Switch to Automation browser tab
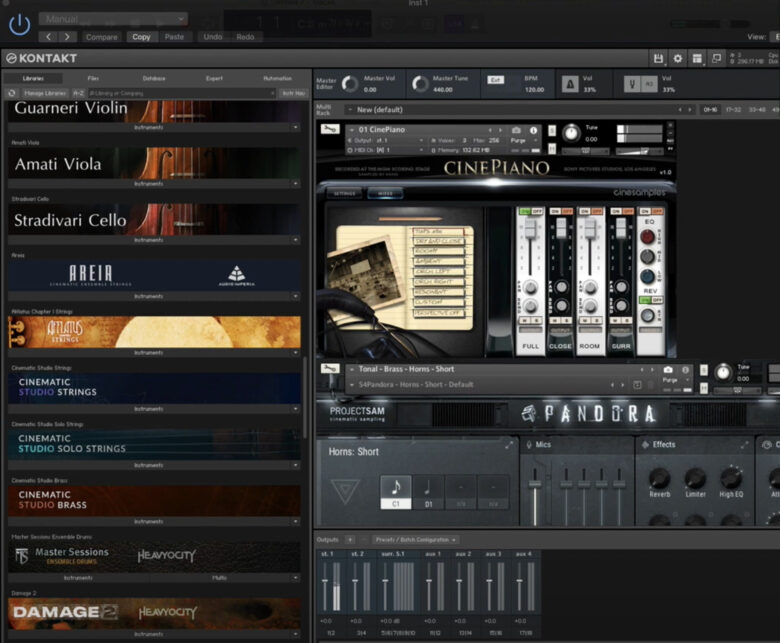The width and height of the screenshot is (780, 643). (278, 78)
